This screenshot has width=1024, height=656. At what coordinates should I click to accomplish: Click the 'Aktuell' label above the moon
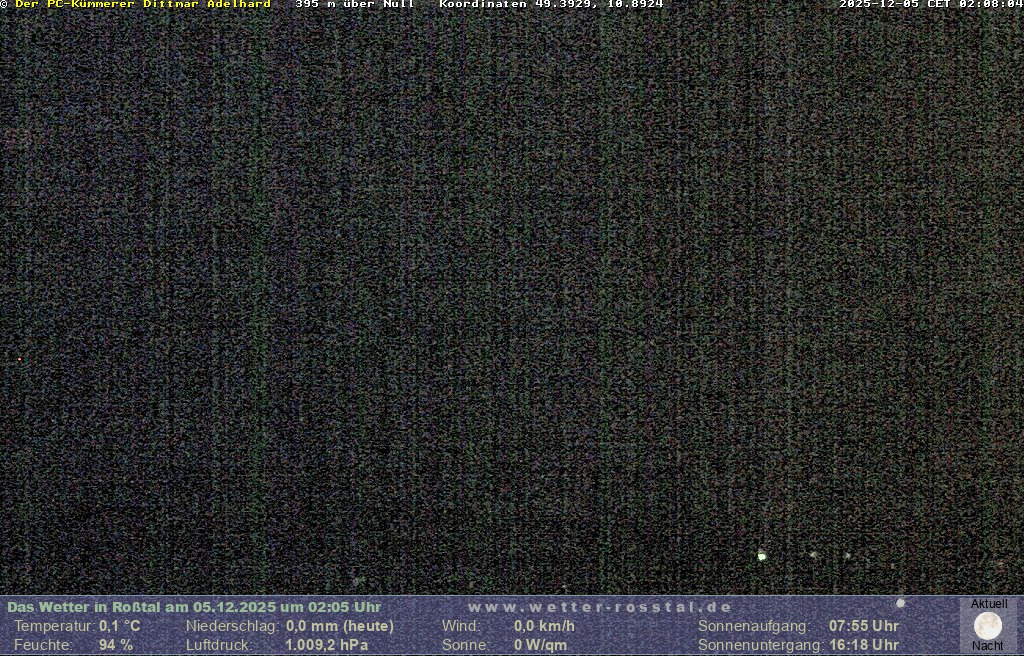(989, 604)
